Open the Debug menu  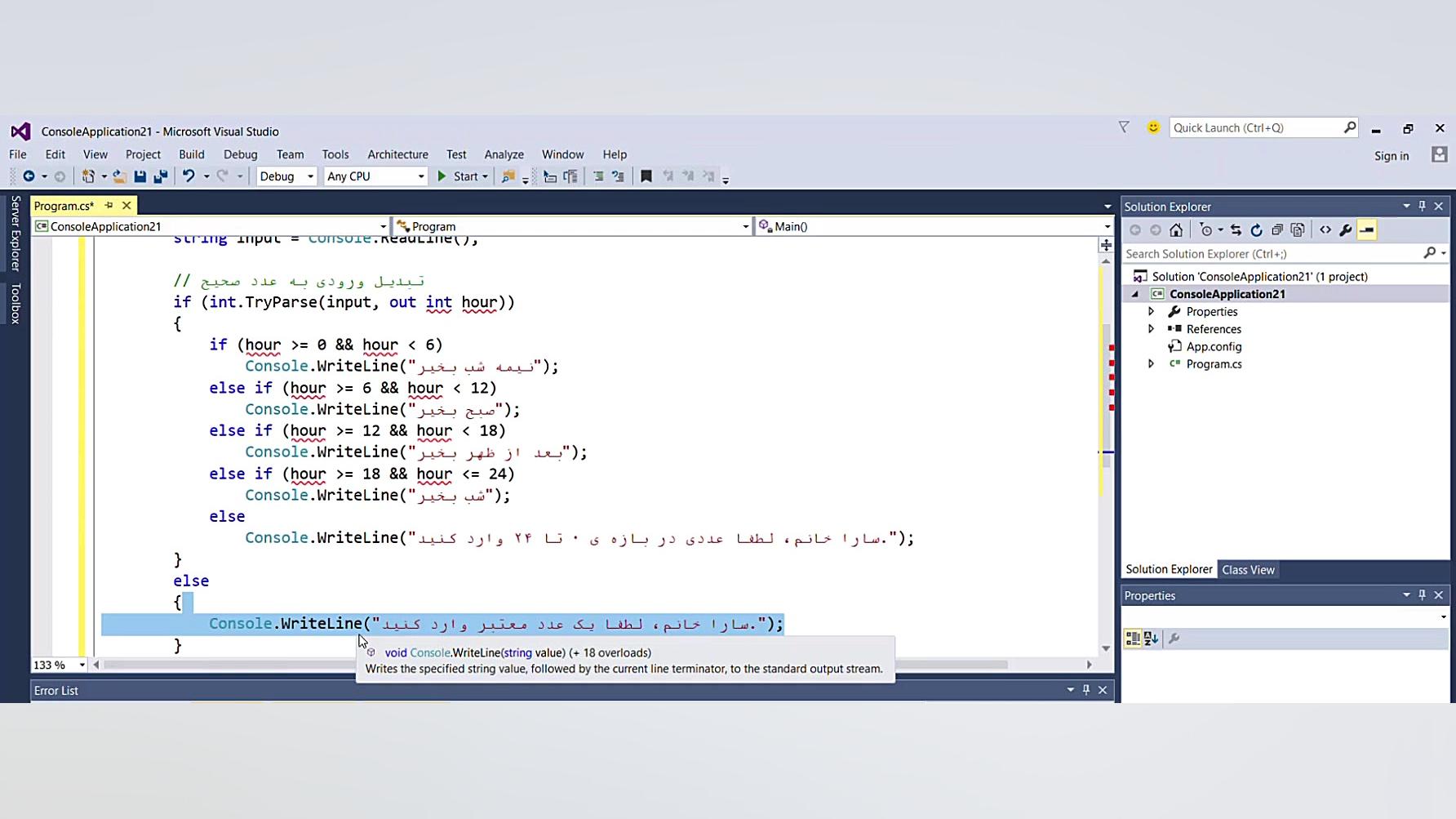(241, 154)
